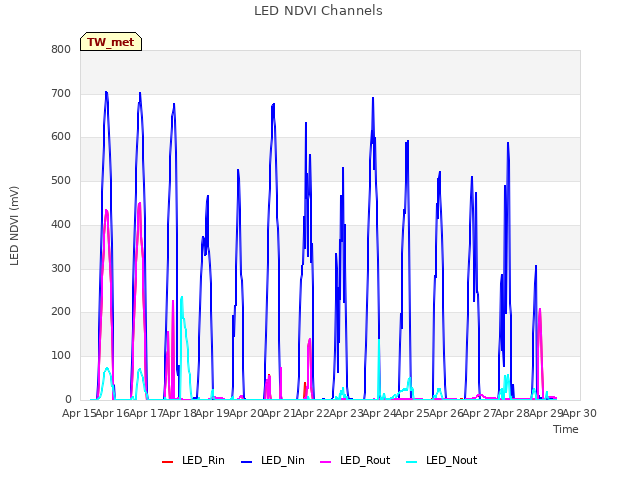Select the chart title LED NDVI Channels

[x=318, y=11]
